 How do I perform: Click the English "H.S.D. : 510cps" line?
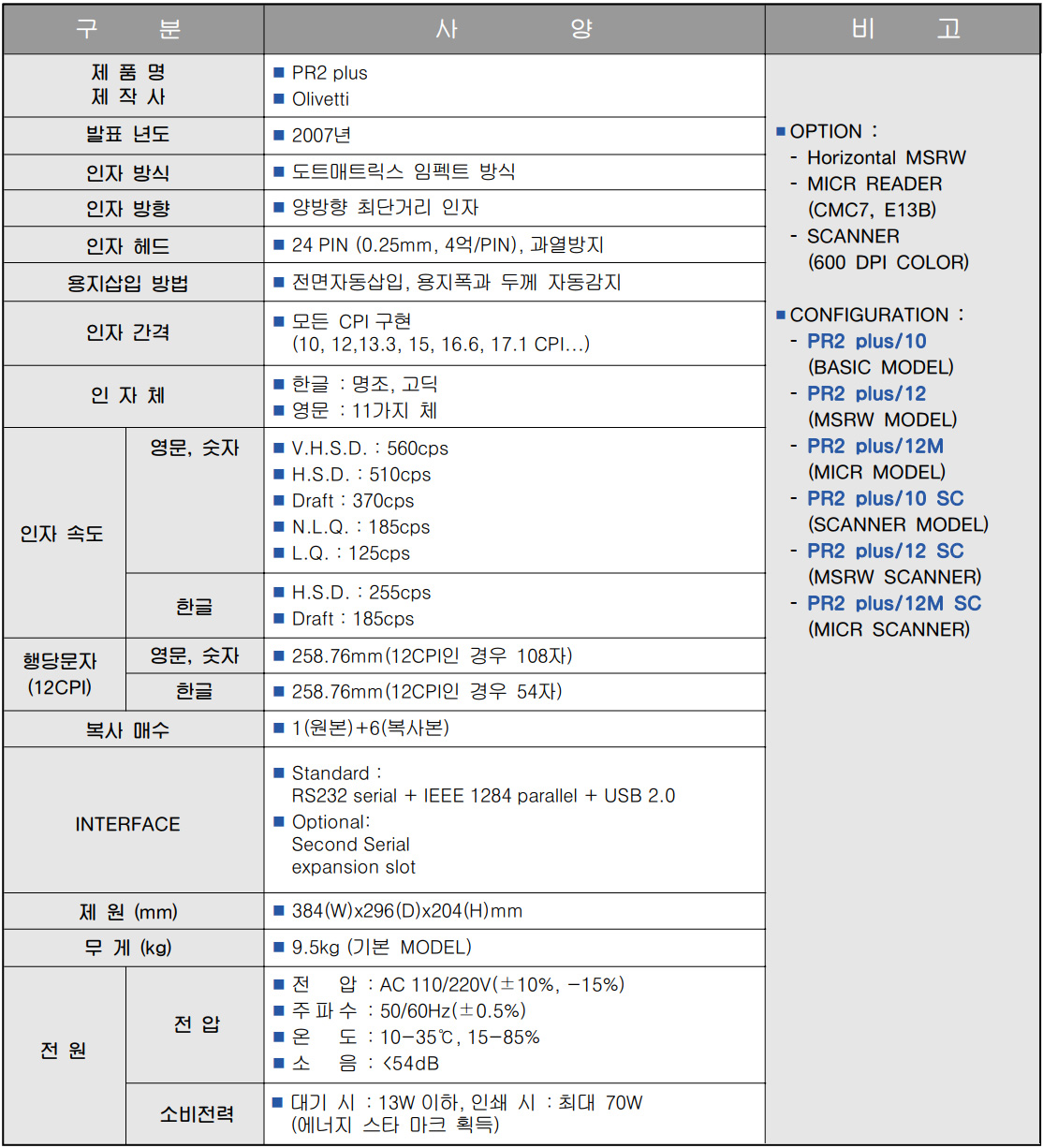361,475
